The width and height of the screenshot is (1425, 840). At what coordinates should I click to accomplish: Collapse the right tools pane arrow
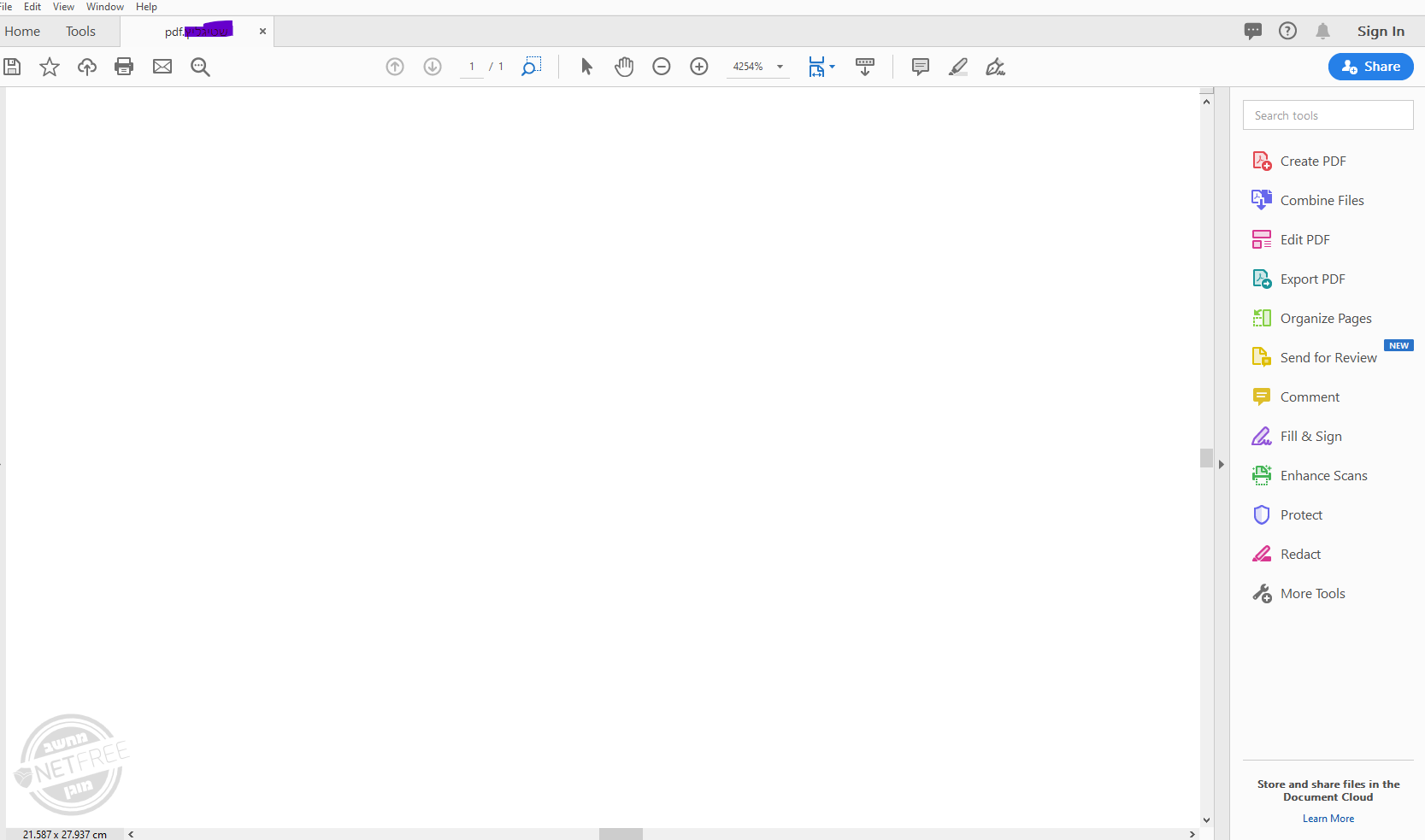(x=1222, y=464)
